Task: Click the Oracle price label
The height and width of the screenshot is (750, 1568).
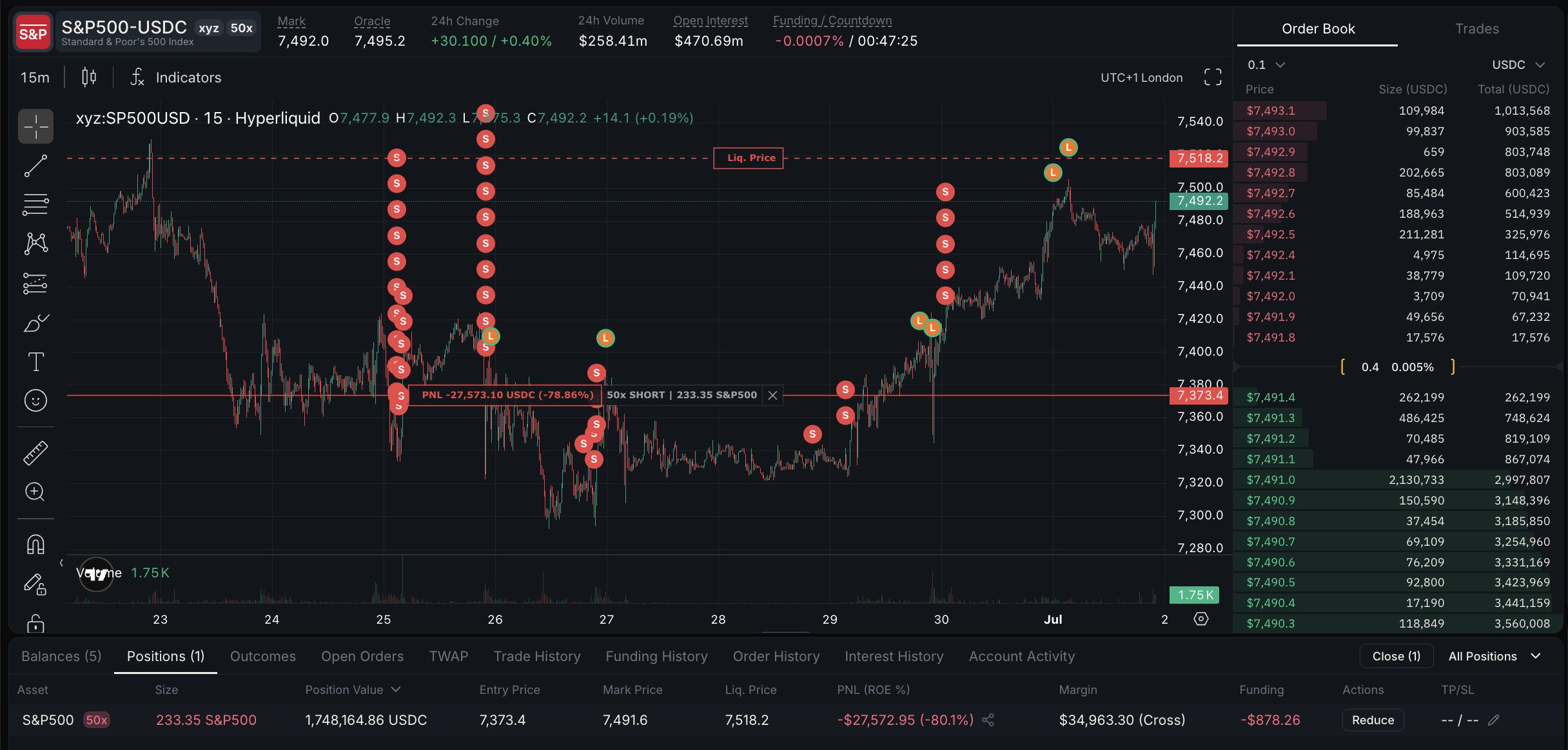Action: (372, 21)
